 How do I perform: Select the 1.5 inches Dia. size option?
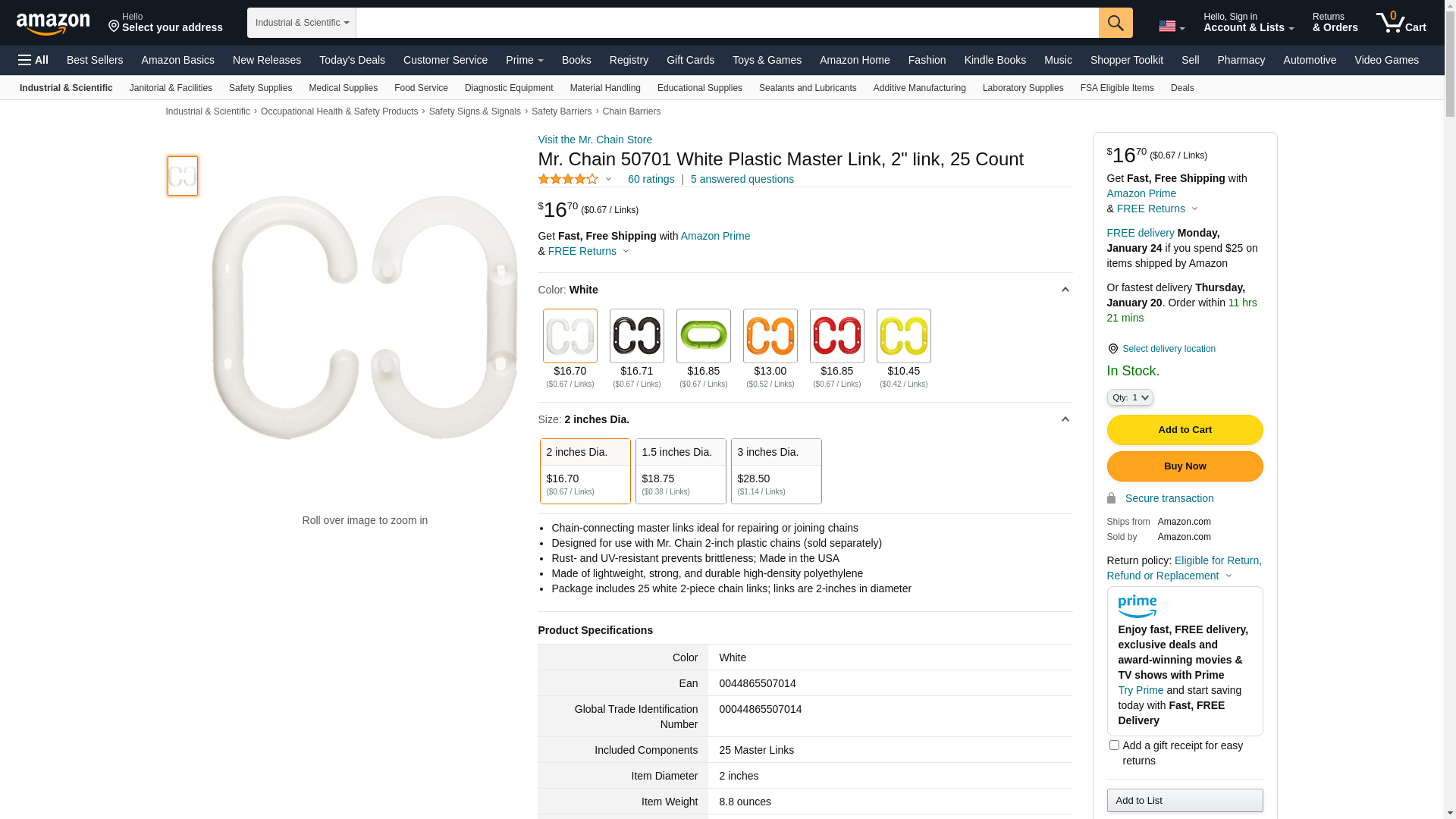(x=680, y=471)
